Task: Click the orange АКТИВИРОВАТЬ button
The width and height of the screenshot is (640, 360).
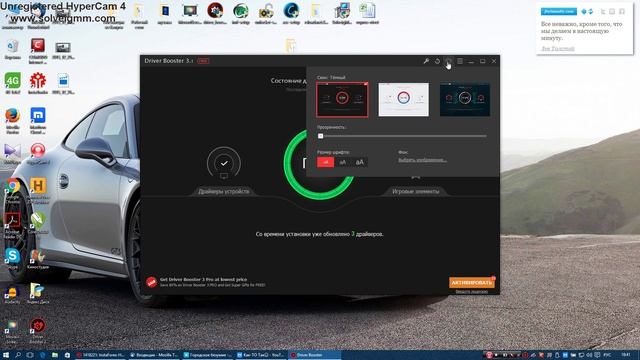Action: pyautogui.click(x=471, y=282)
